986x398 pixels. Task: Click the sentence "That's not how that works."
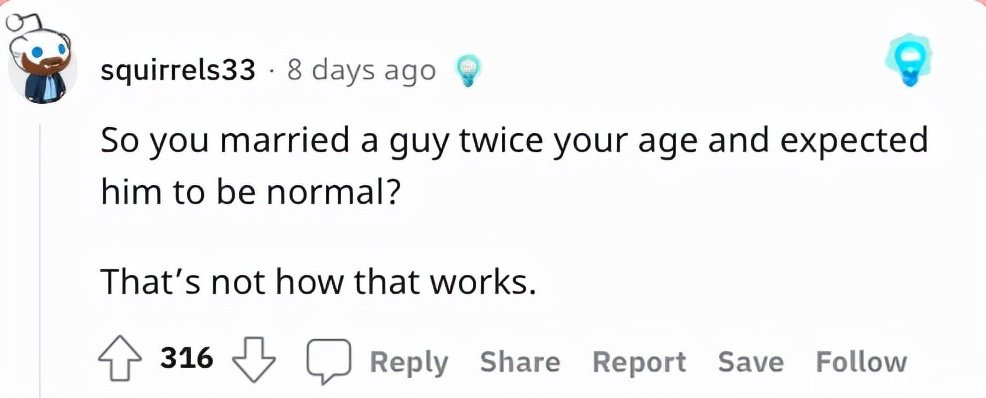[x=319, y=284]
